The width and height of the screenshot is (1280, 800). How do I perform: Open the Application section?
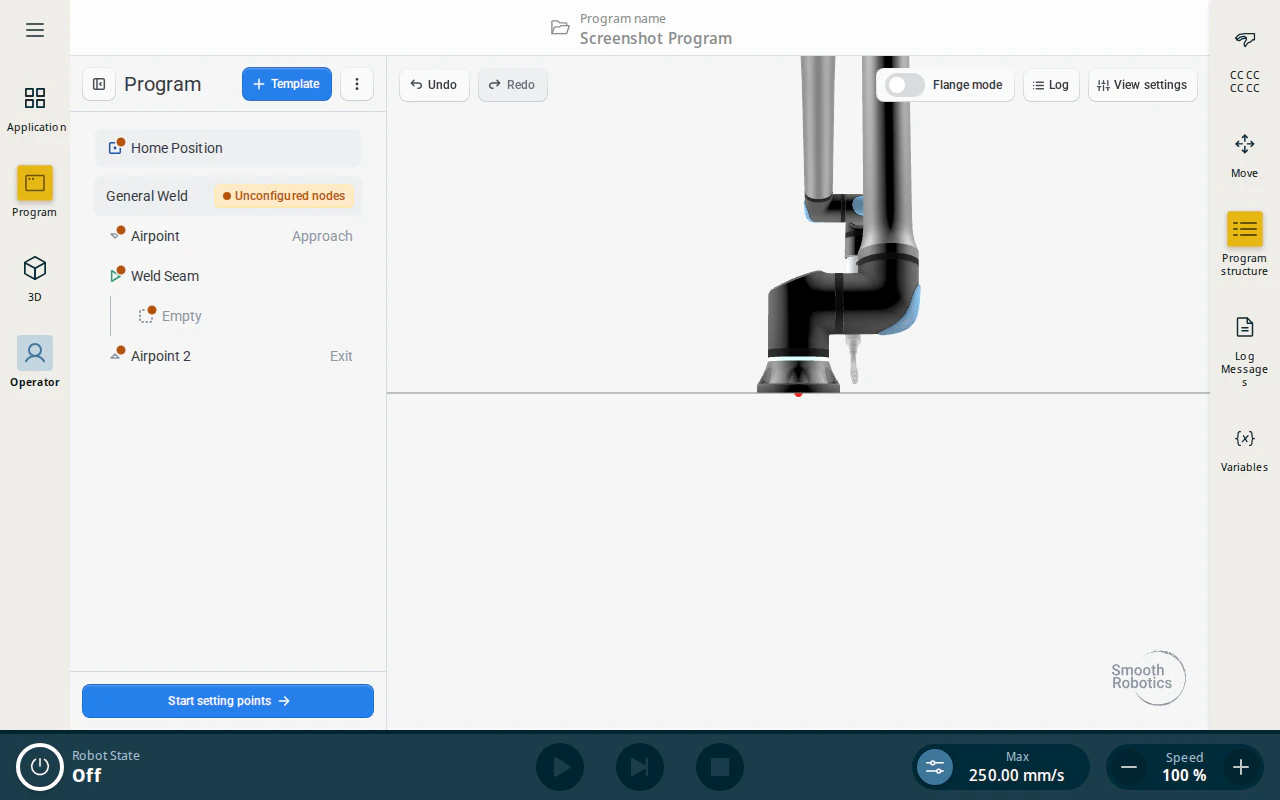click(35, 109)
